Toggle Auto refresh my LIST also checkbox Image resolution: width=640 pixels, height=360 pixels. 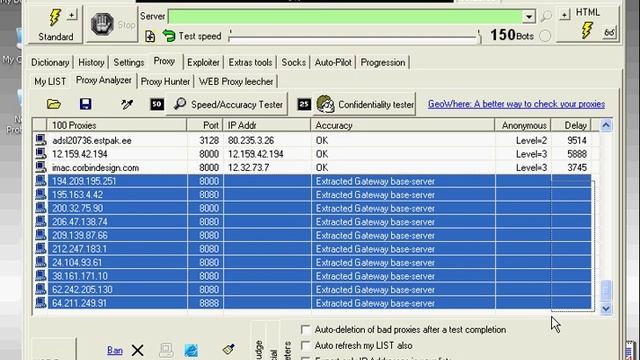(x=305, y=346)
